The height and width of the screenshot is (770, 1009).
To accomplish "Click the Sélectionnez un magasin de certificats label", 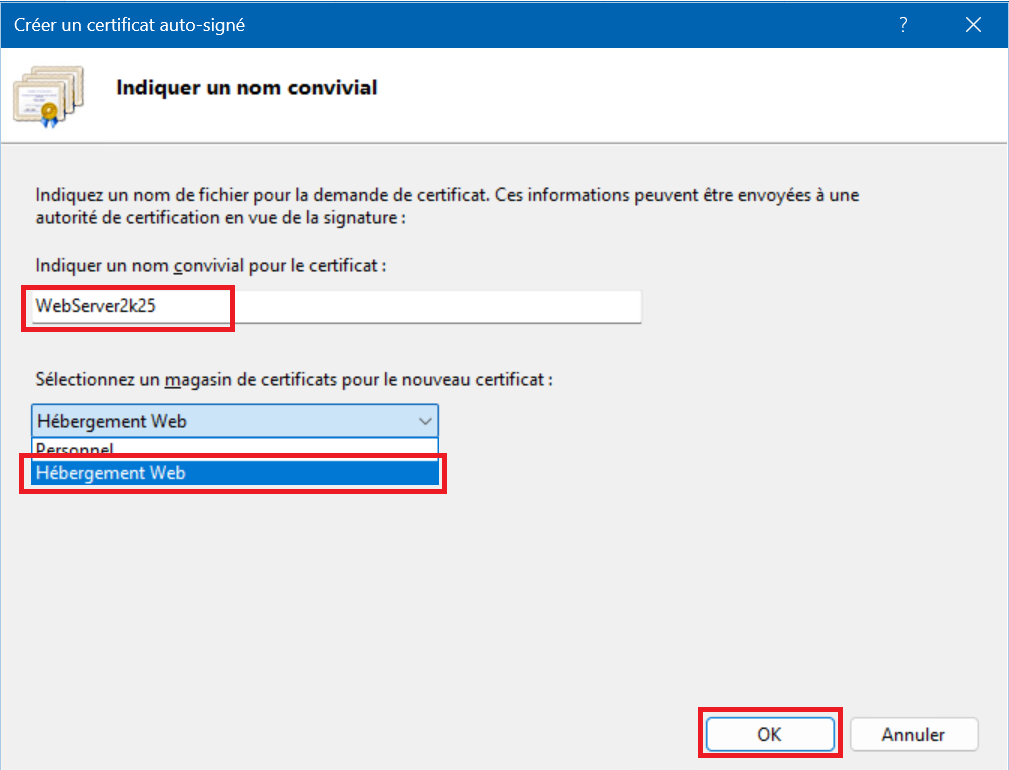I will pyautogui.click(x=294, y=380).
